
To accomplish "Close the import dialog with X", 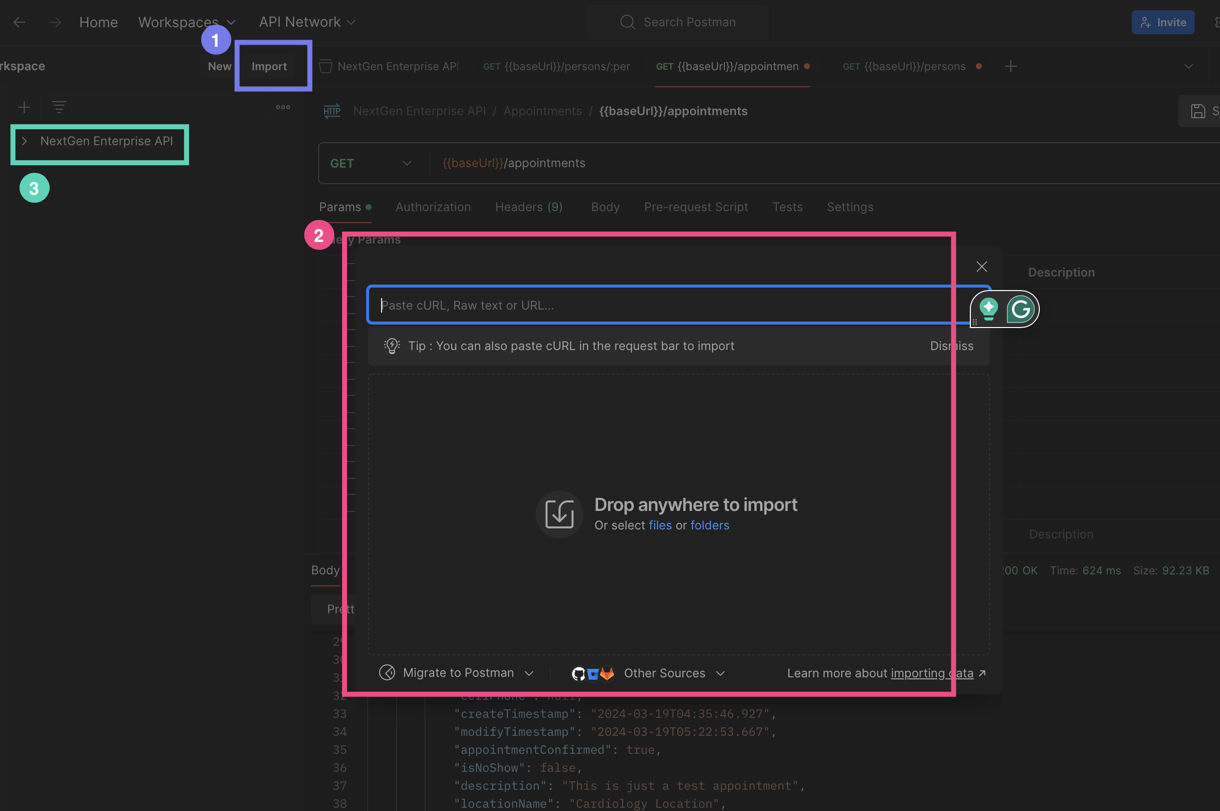I will pyautogui.click(x=981, y=267).
